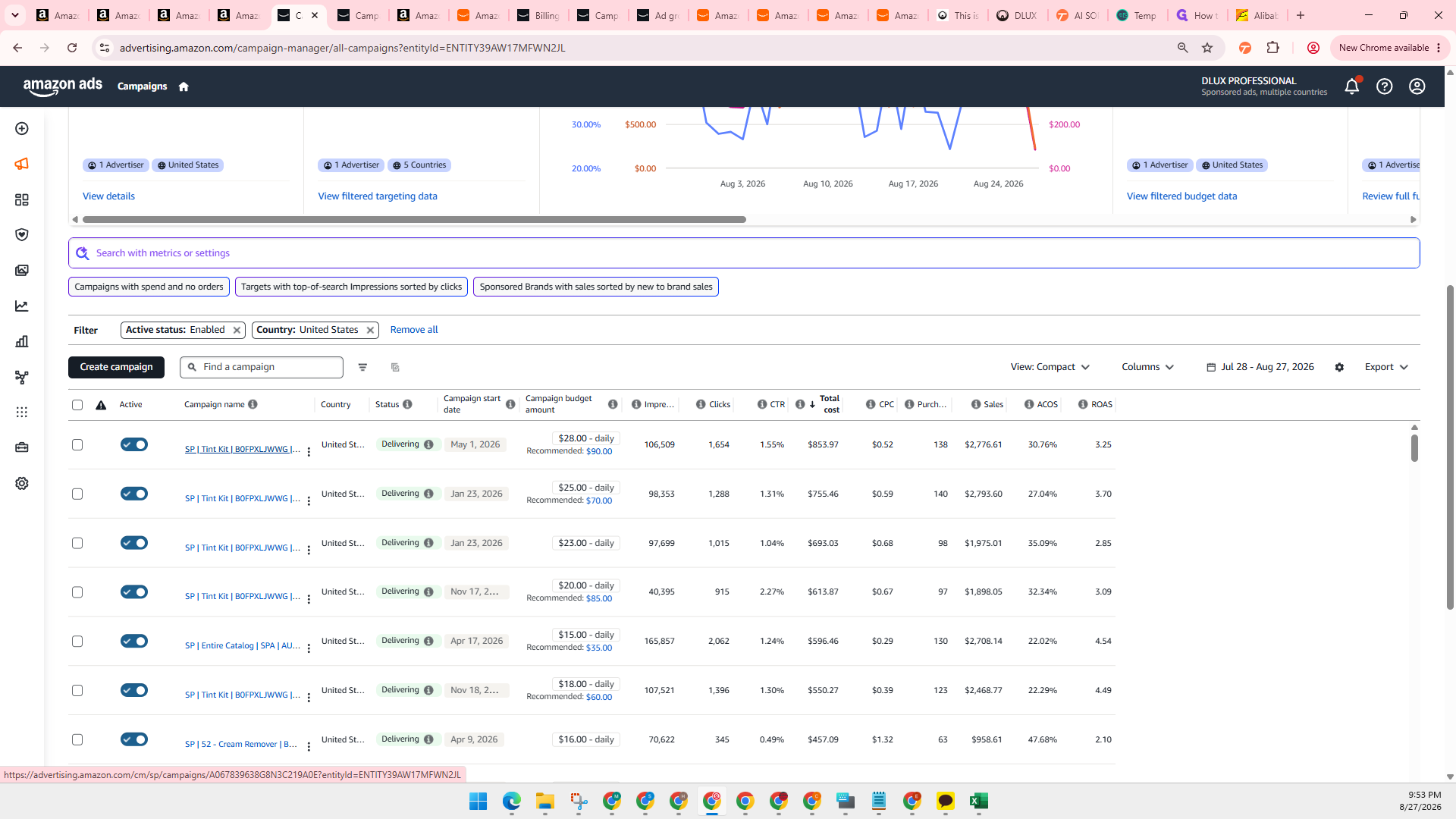Switch to the Temp browser tab
The width and height of the screenshot is (1456, 819).
[x=1137, y=15]
